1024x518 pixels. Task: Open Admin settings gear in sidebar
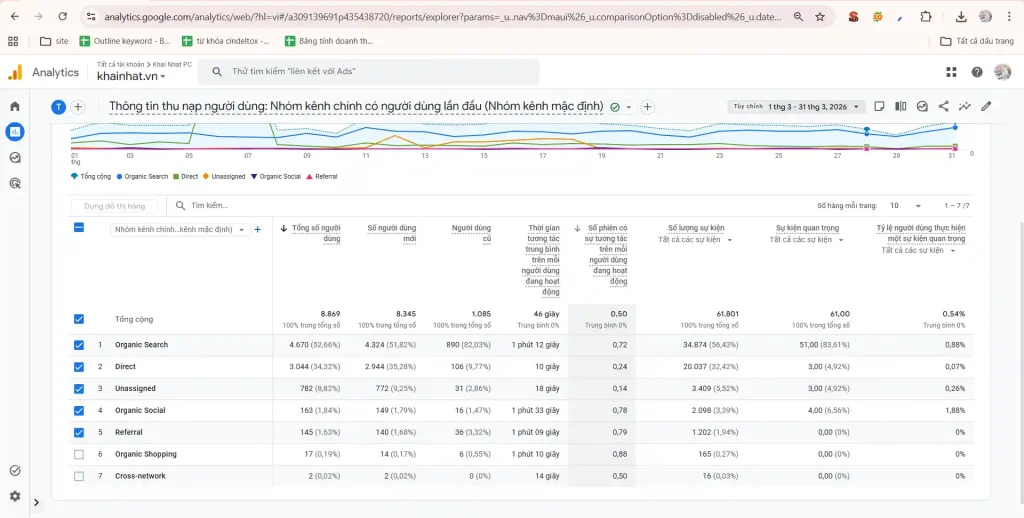pyautogui.click(x=14, y=496)
